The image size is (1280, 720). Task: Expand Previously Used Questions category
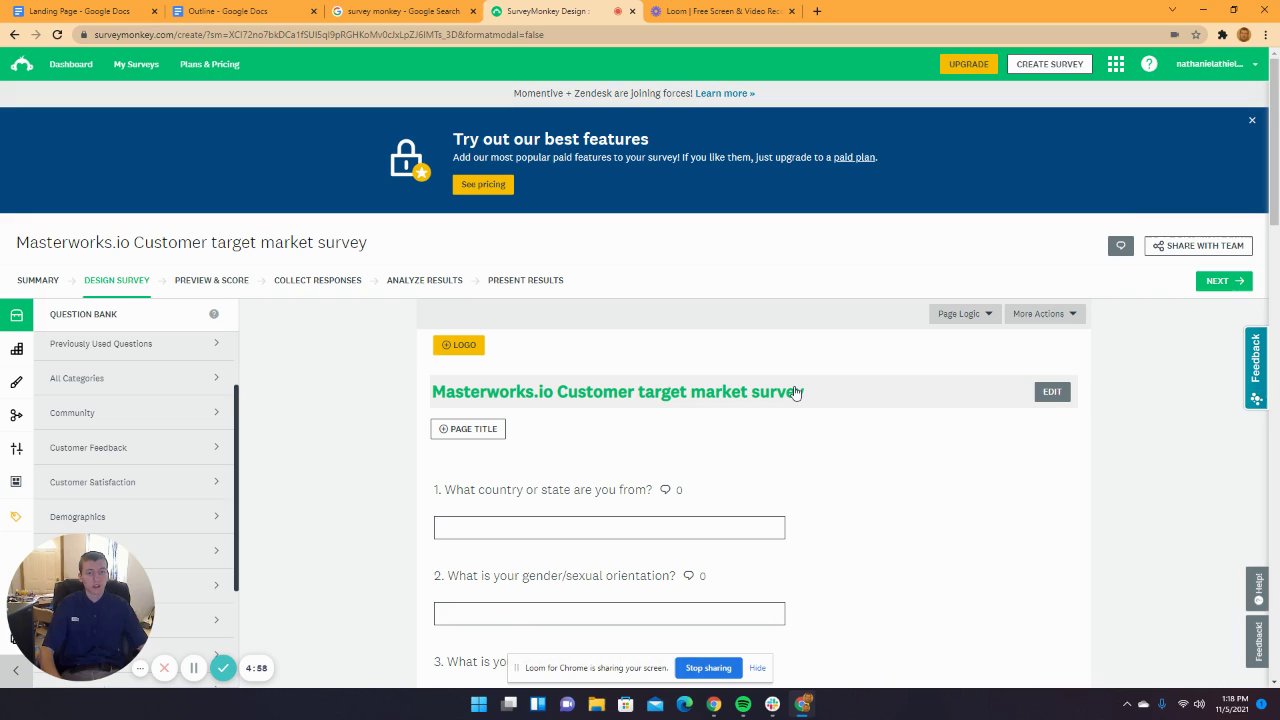[134, 344]
